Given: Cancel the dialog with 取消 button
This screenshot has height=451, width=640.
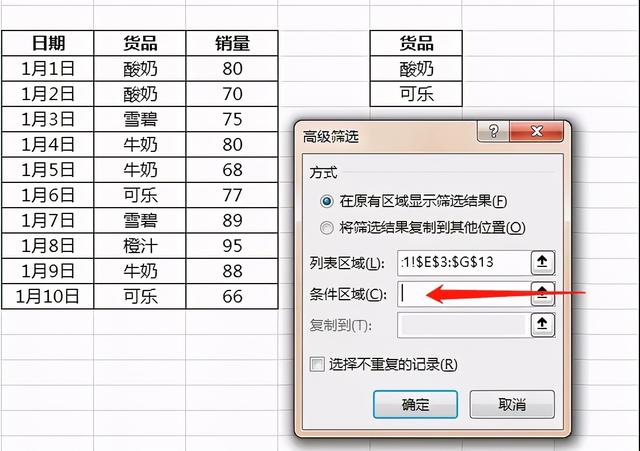Looking at the screenshot, I should (x=512, y=404).
